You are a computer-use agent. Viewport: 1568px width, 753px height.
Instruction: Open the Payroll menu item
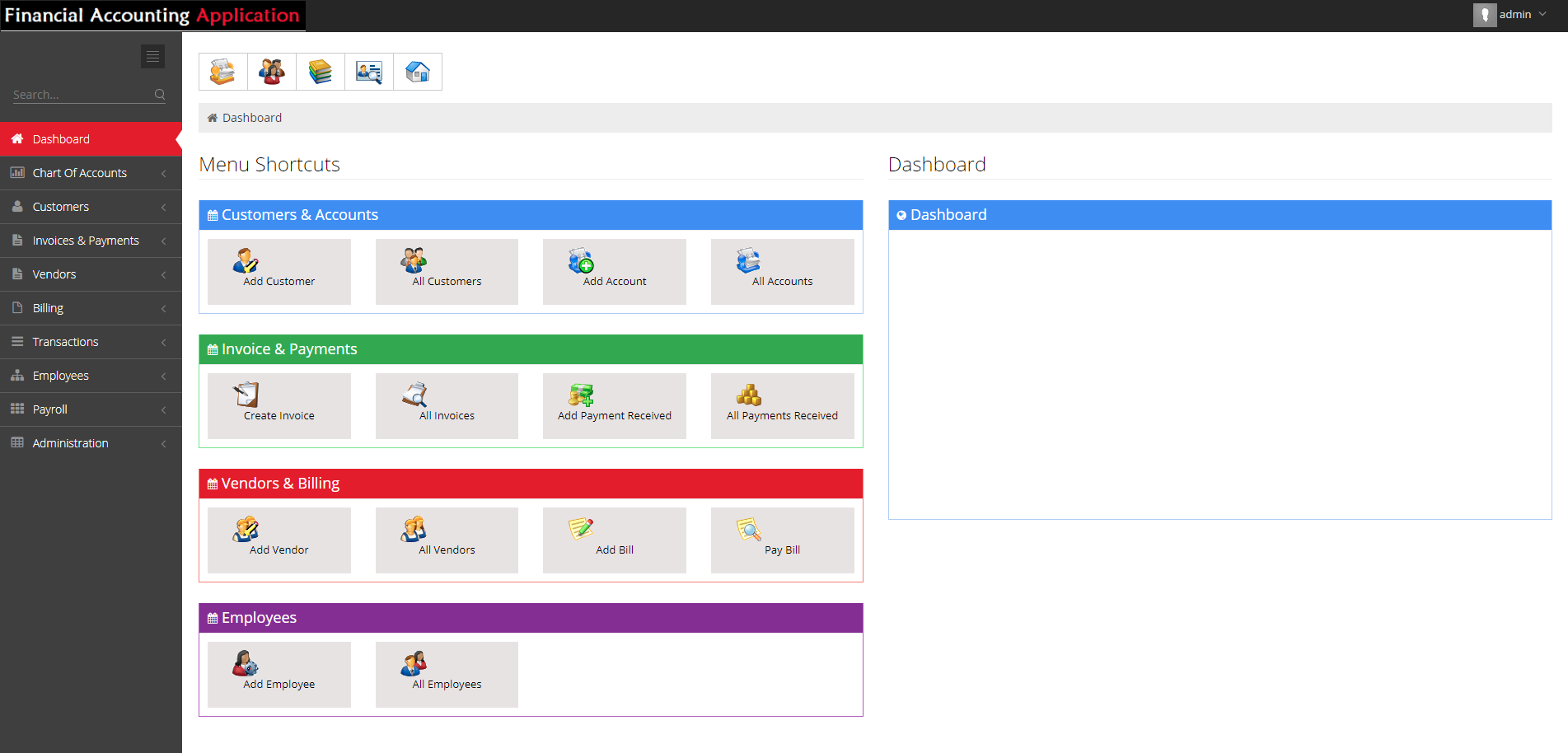[x=49, y=409]
